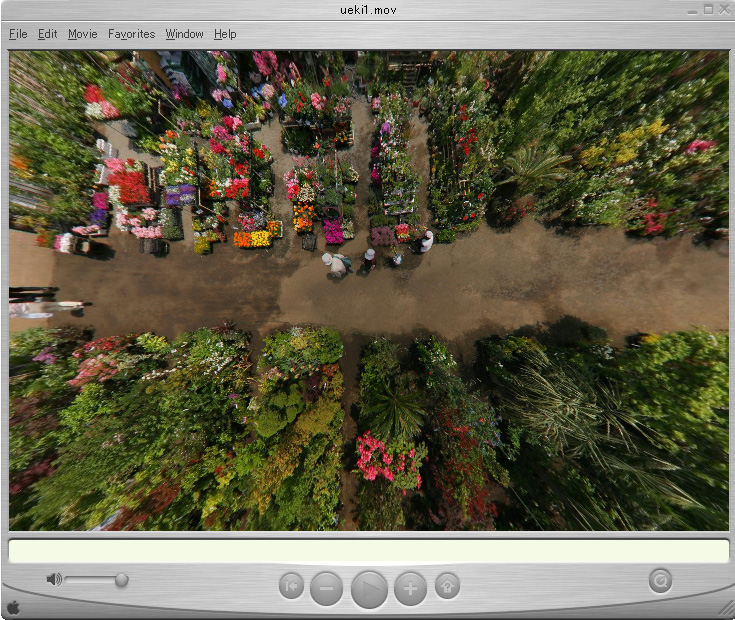This screenshot has width=735, height=620.
Task: Click the round Q button at right
Action: 660,581
